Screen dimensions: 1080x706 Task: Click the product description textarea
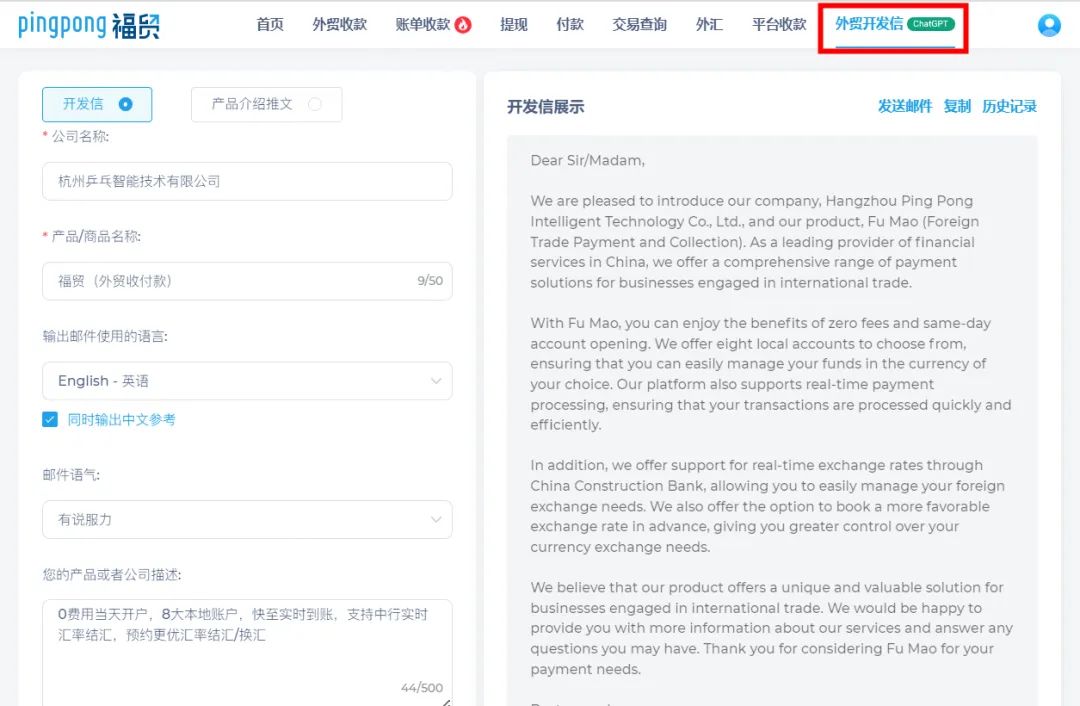point(247,652)
